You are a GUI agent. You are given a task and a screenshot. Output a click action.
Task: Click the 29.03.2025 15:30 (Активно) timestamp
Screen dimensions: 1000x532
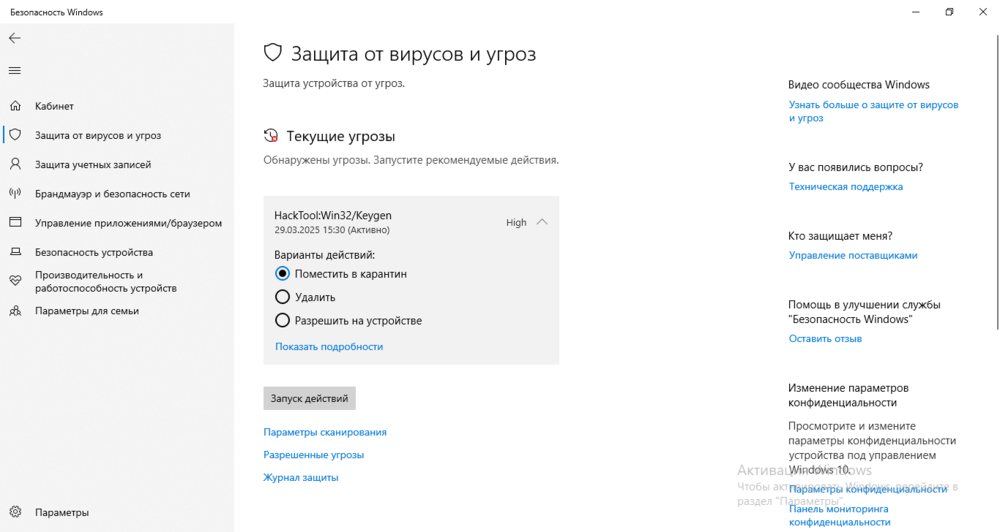coord(332,230)
